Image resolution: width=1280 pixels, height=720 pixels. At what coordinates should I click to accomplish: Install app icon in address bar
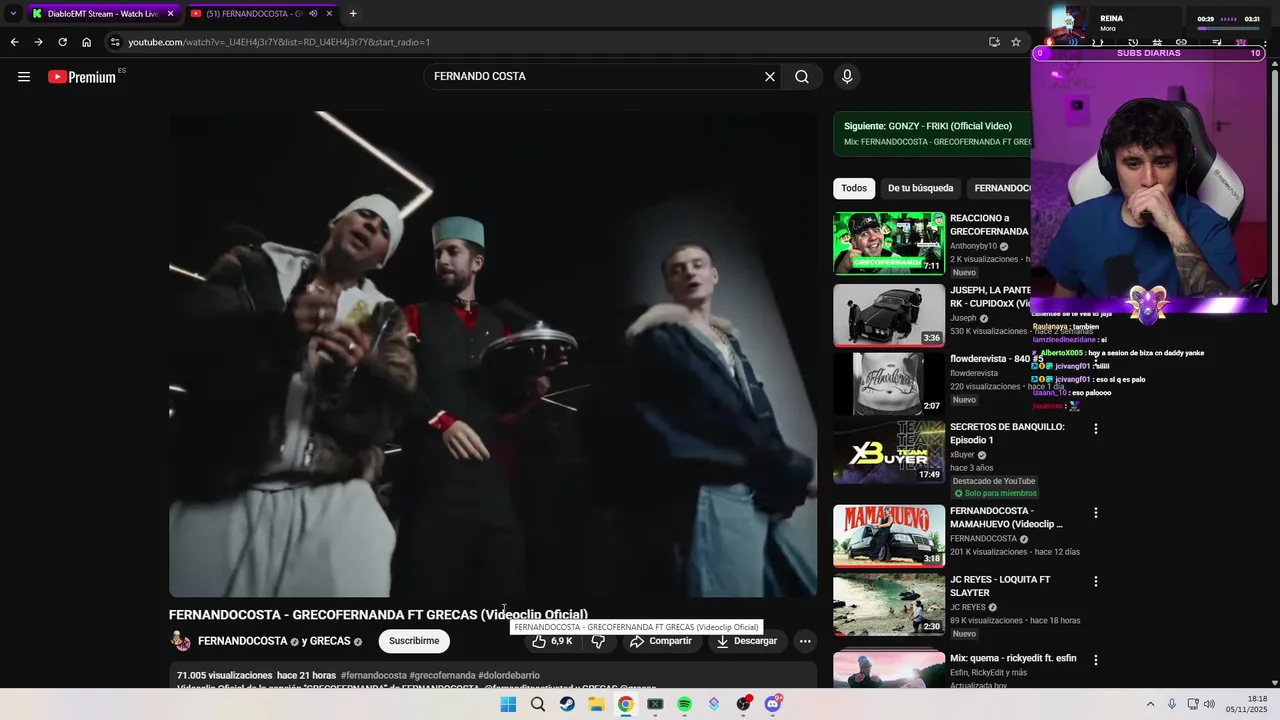point(994,42)
